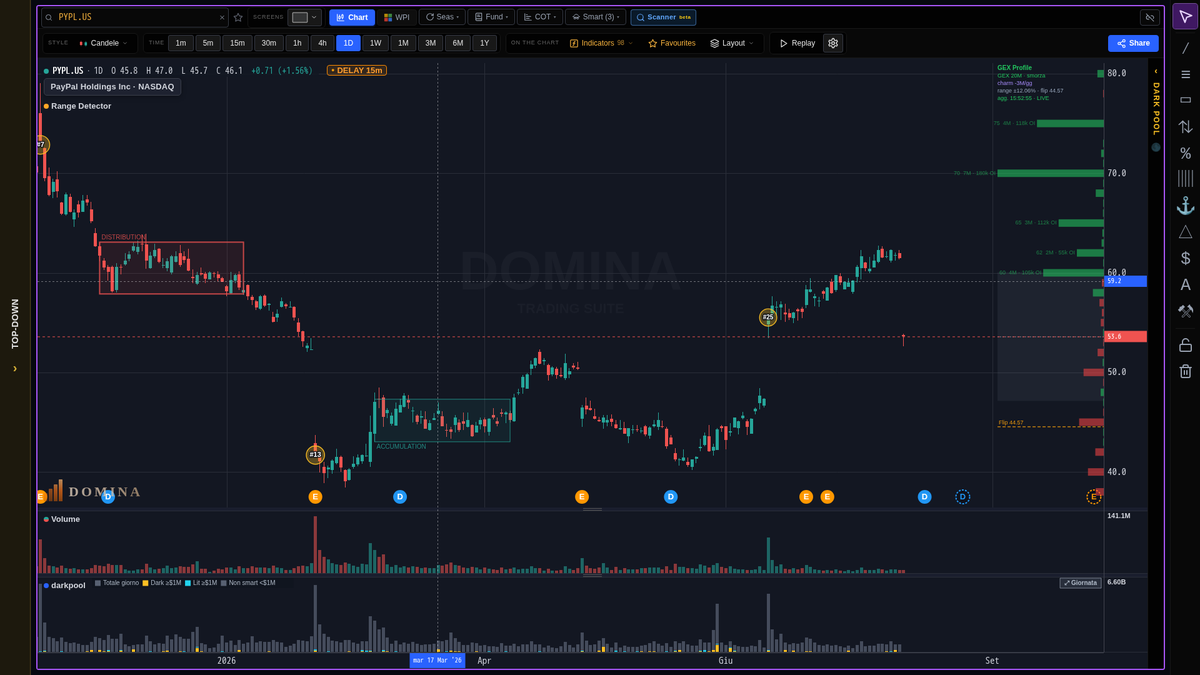Image resolution: width=1200 pixels, height=675 pixels.
Task: Open the Layout dropdown
Action: (x=733, y=43)
